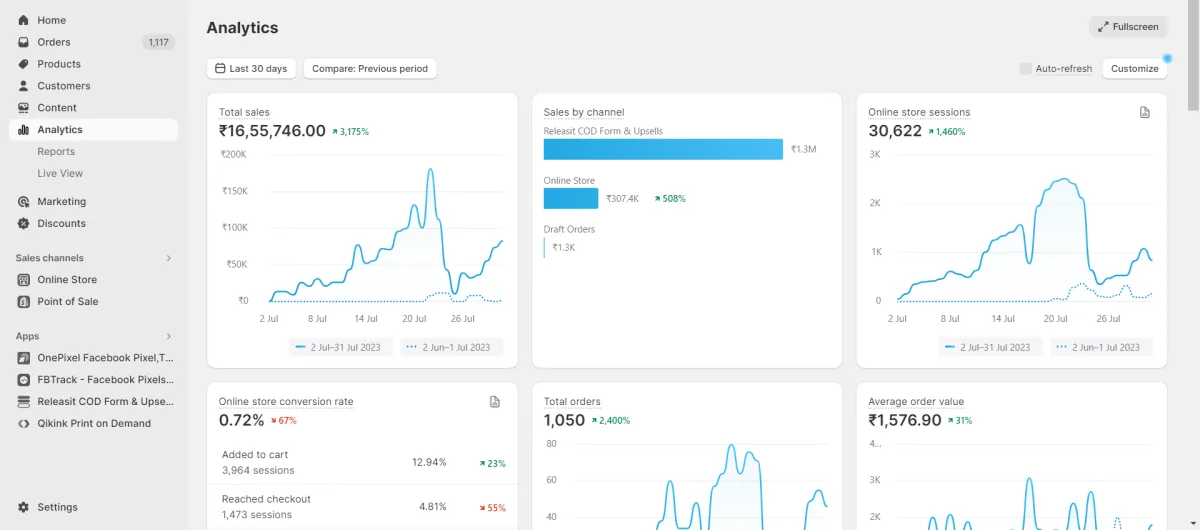Click the 3,175% total sales change indicator

(351, 132)
